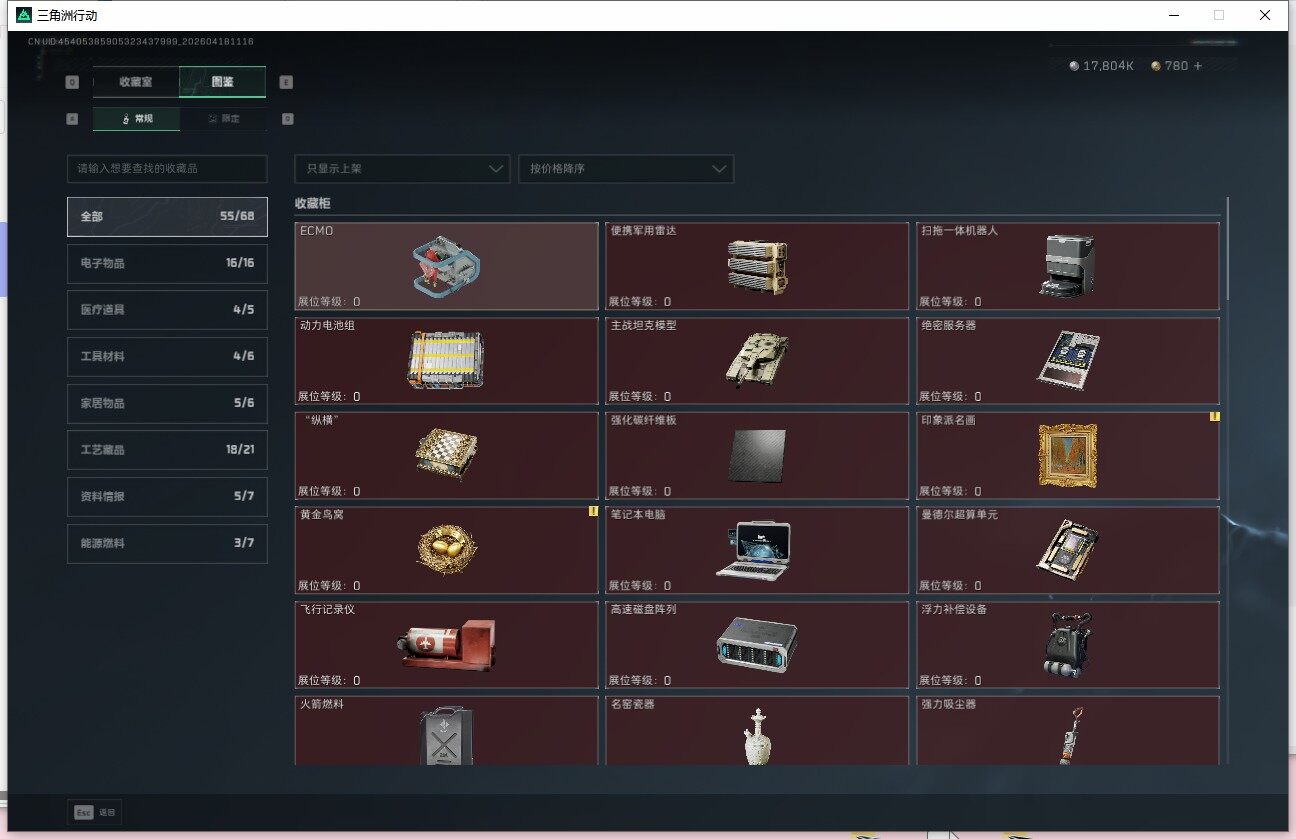Select the 黄金鸟窝 nest image

click(x=446, y=549)
